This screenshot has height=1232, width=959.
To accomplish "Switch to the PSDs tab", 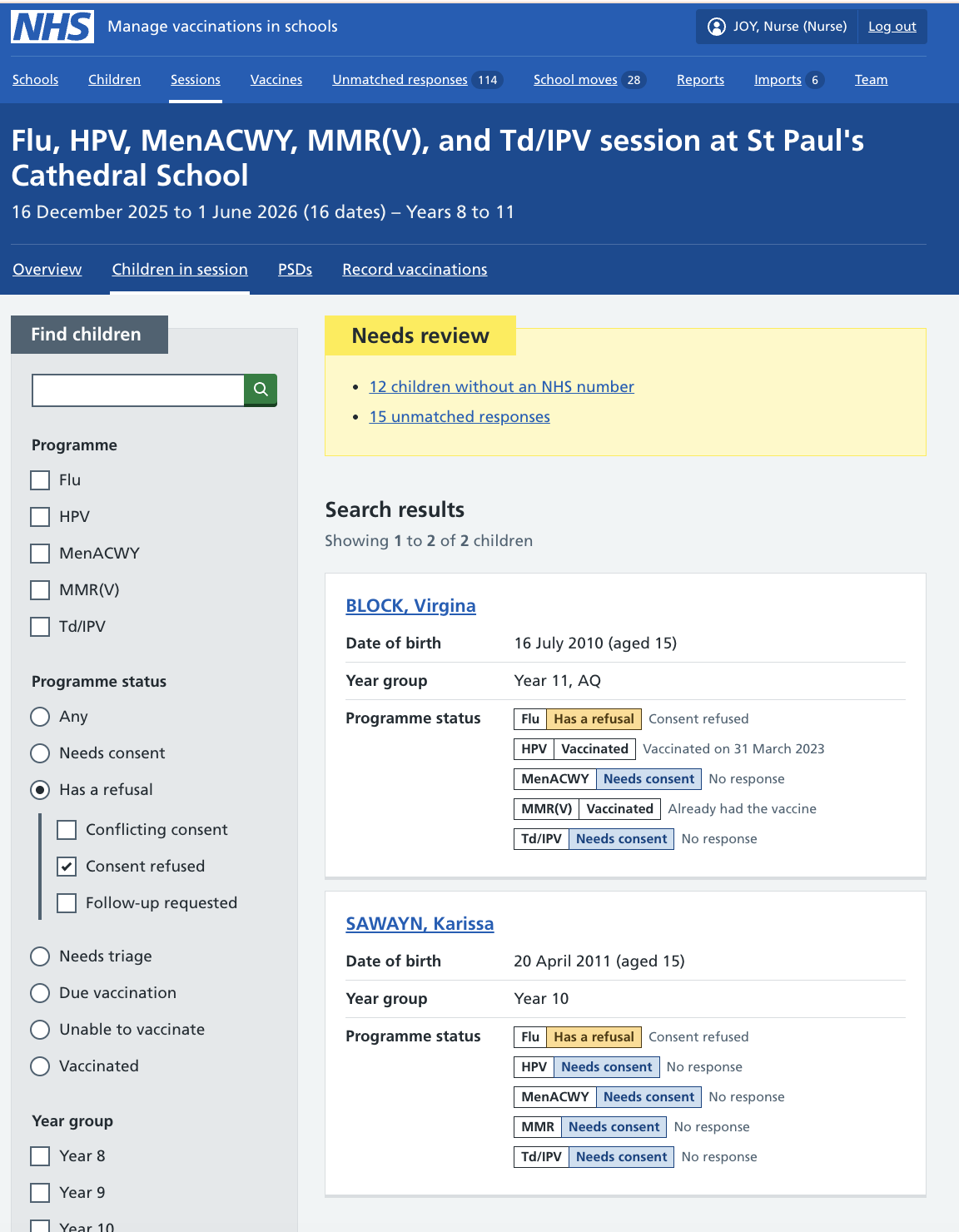I will [x=295, y=270].
